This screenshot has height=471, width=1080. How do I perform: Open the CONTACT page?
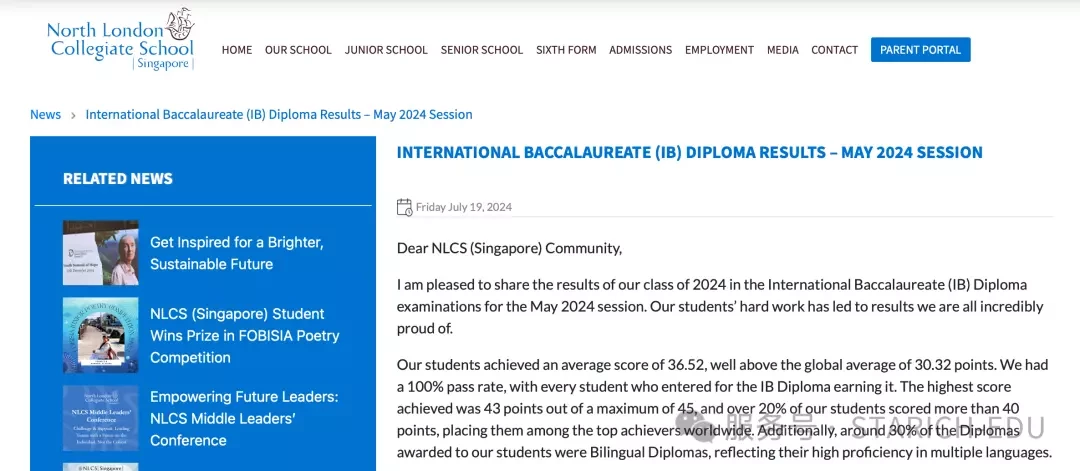[x=835, y=50]
